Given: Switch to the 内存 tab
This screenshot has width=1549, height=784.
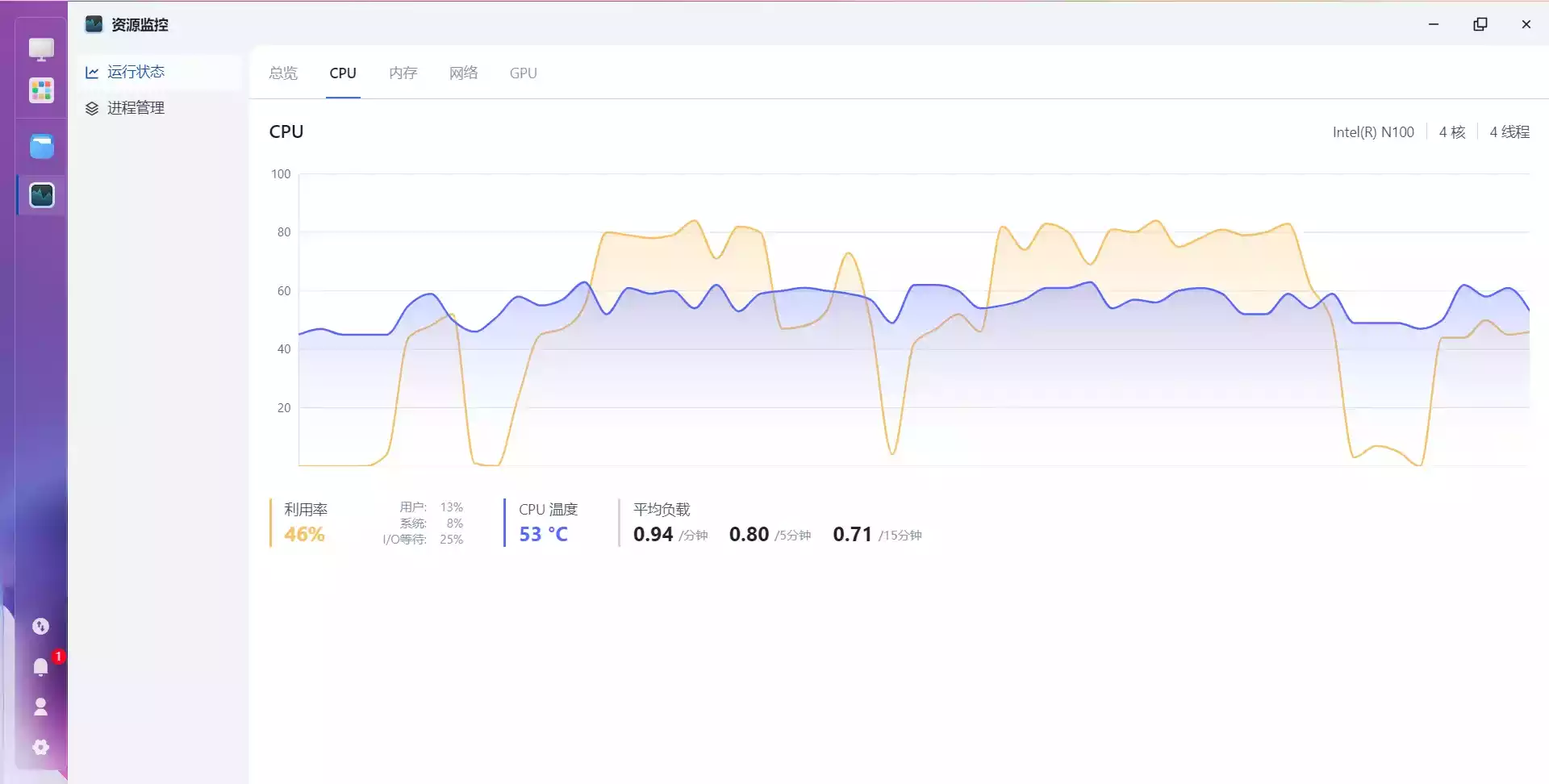Looking at the screenshot, I should tap(403, 73).
